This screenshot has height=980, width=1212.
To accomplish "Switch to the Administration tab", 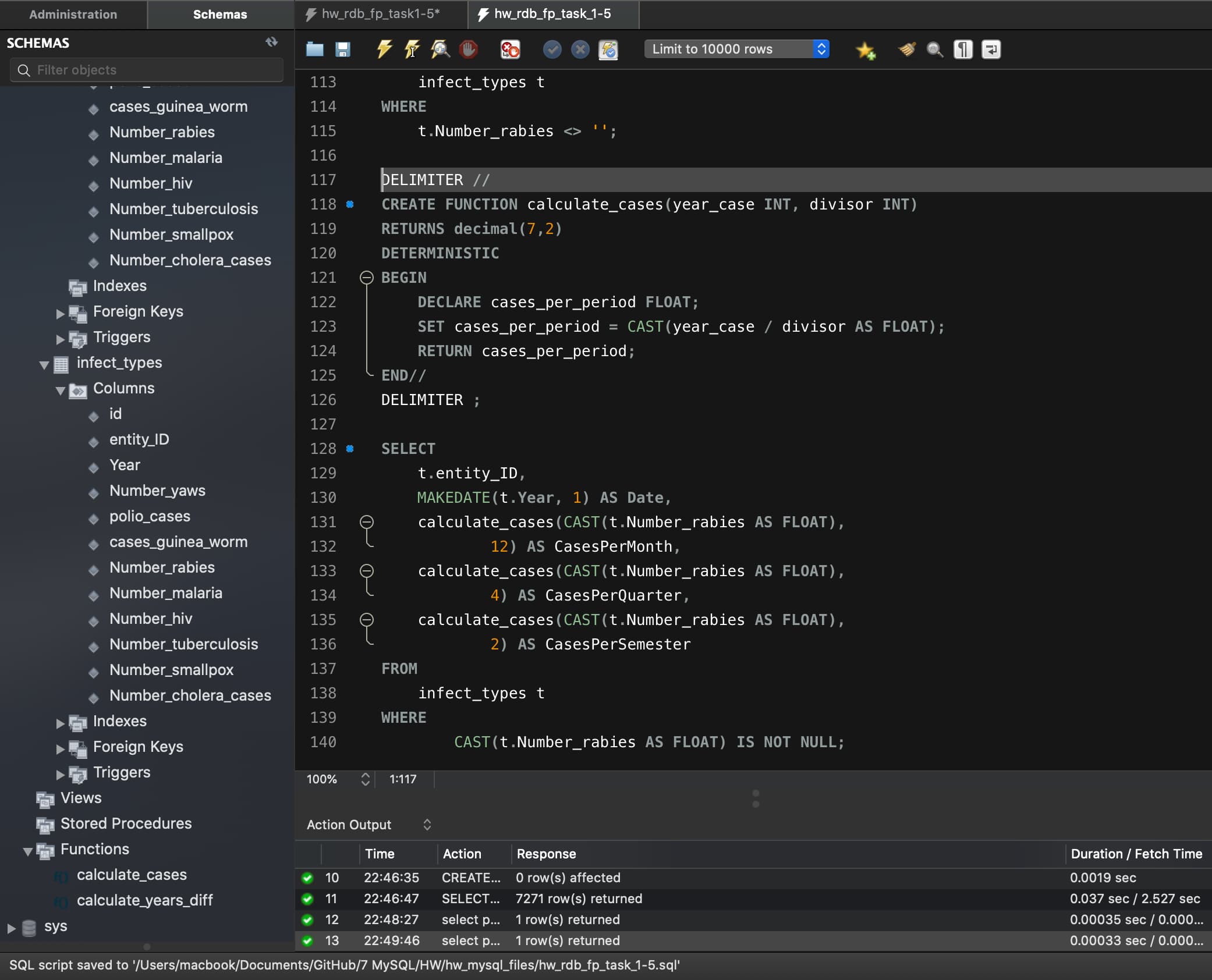I will pyautogui.click(x=73, y=14).
